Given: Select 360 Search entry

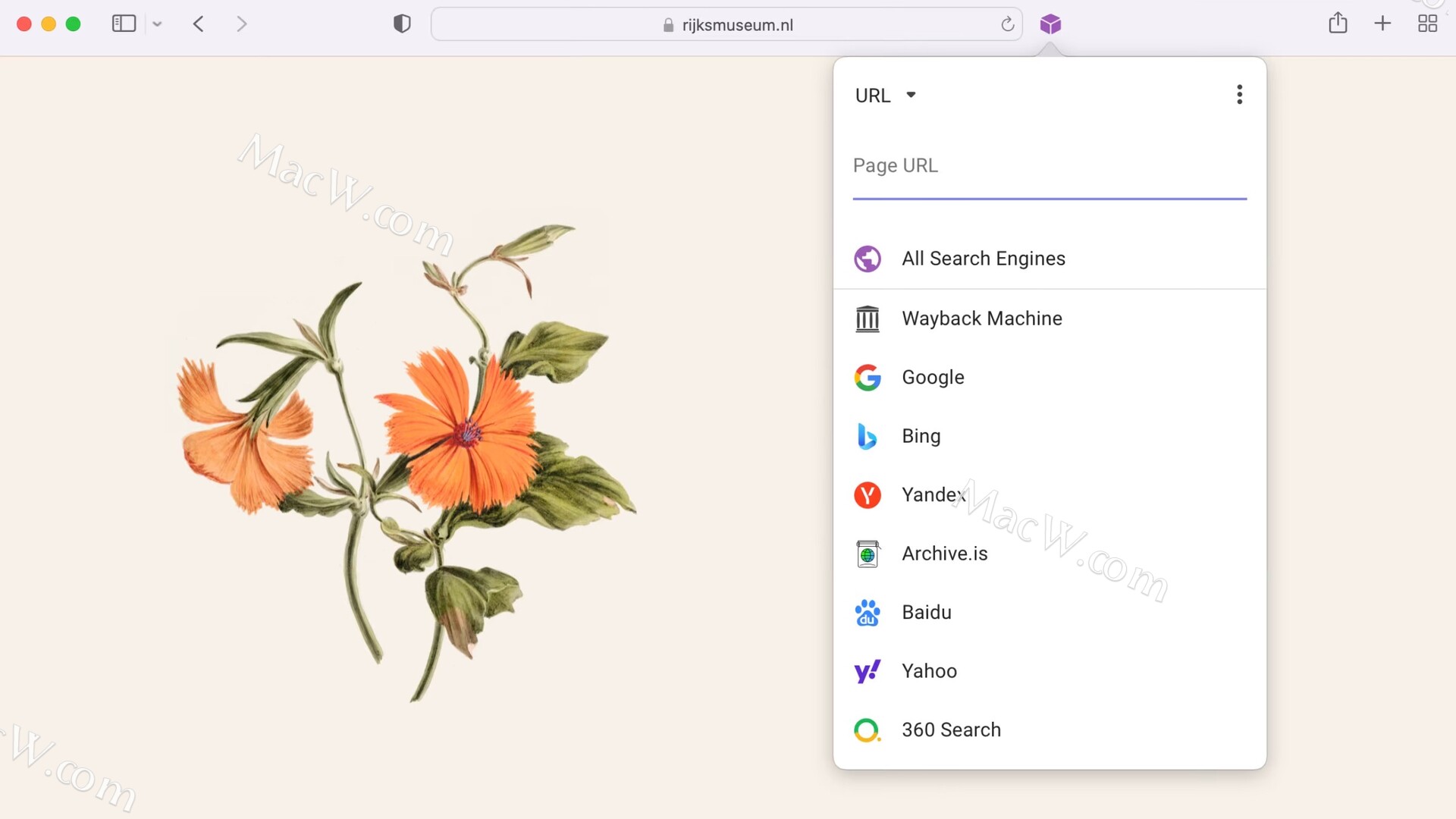Looking at the screenshot, I should coord(1050,730).
